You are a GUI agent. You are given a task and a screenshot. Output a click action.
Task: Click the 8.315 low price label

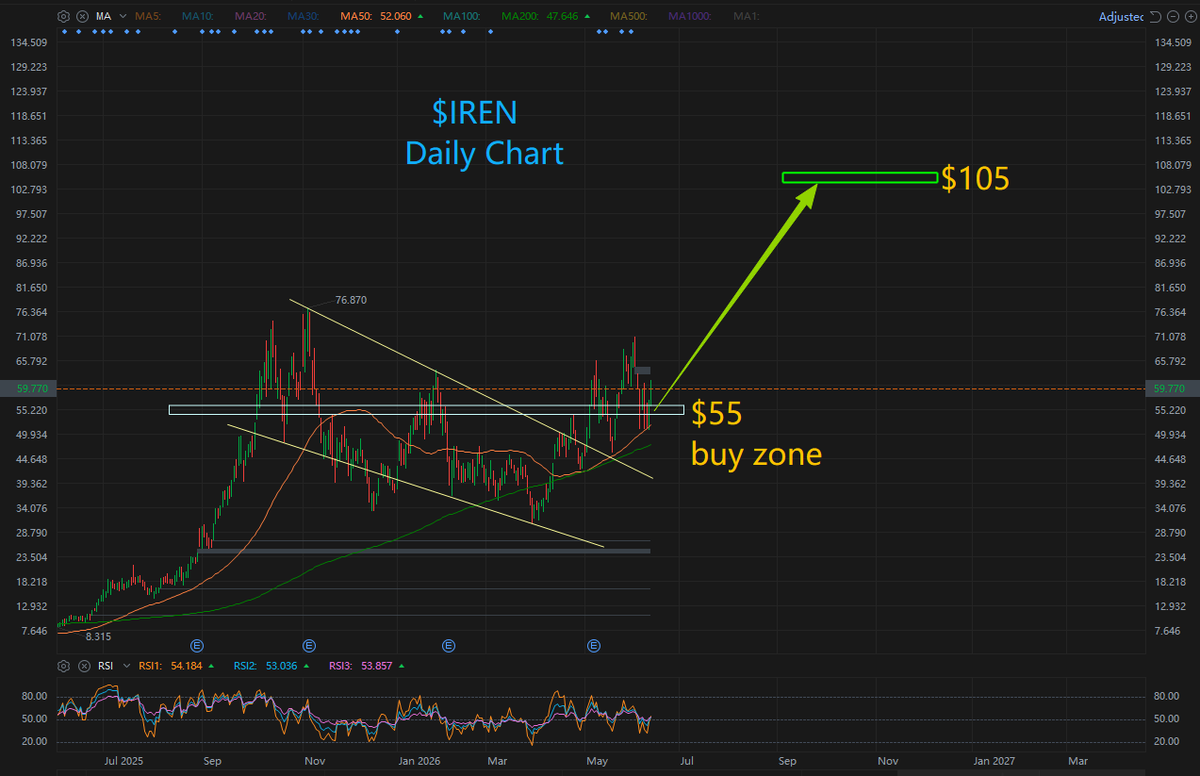[x=98, y=636]
